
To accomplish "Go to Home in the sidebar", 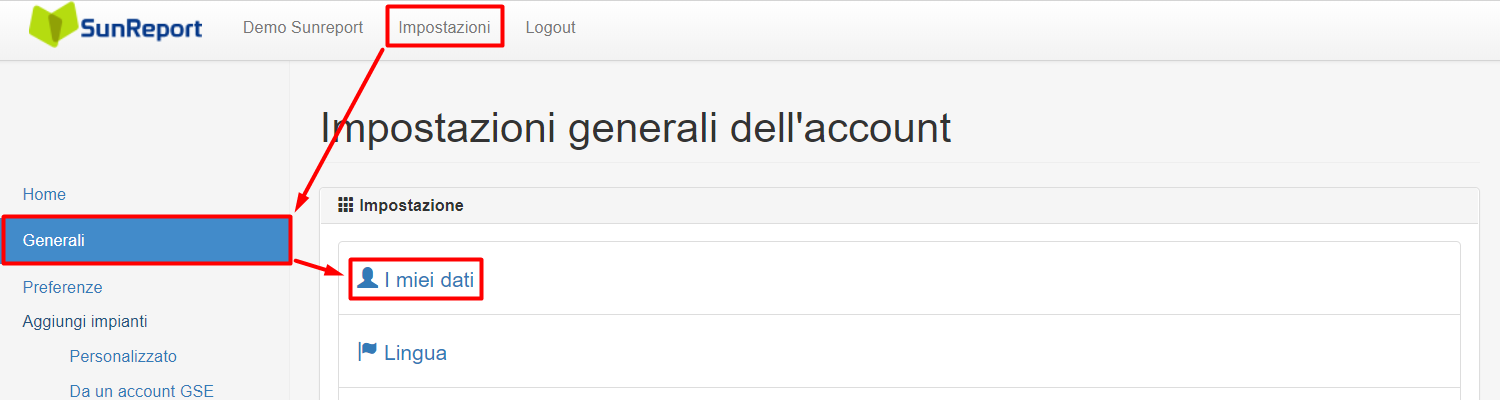I will point(44,194).
